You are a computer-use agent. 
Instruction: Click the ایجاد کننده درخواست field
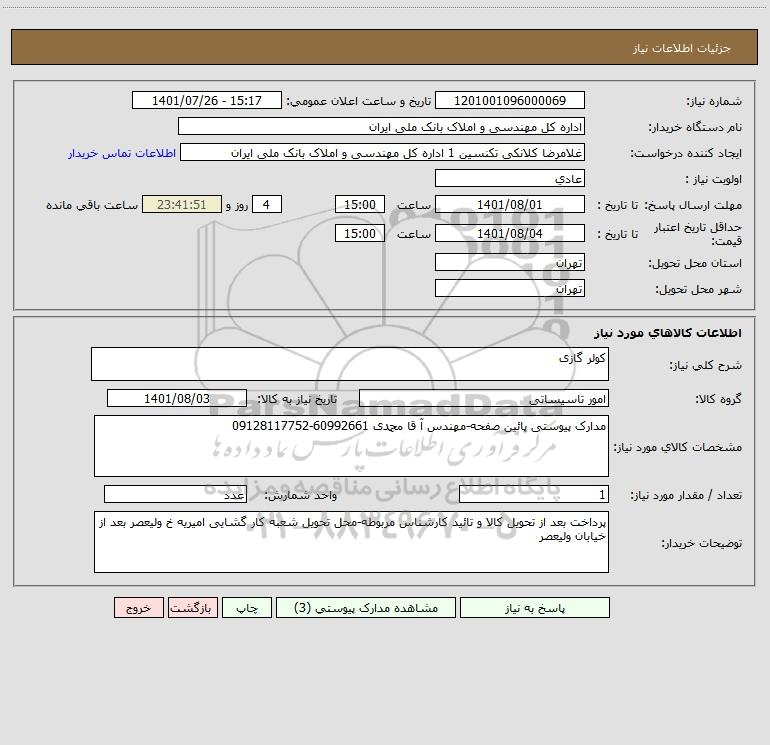pyautogui.click(x=383, y=153)
